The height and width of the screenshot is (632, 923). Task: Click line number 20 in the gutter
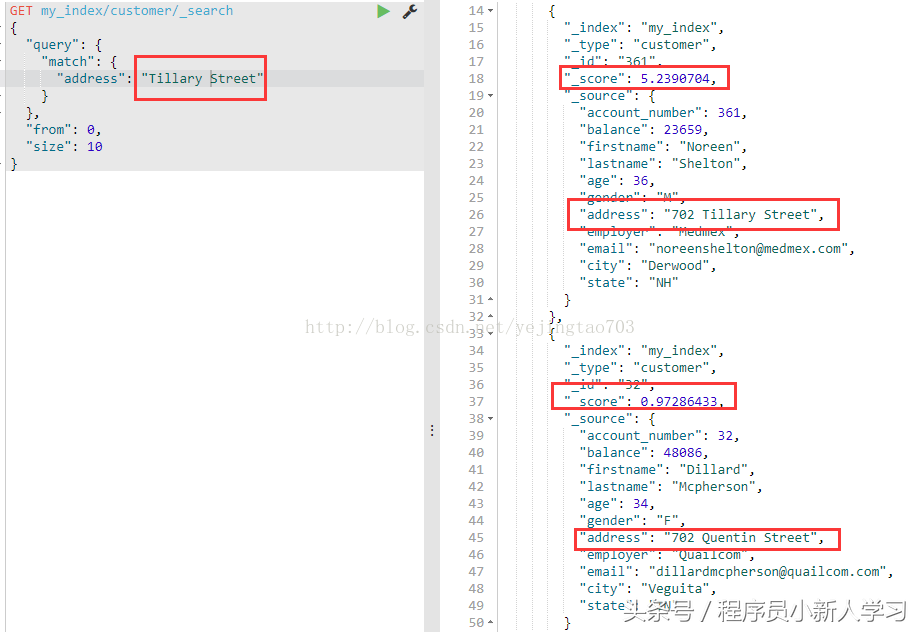[476, 112]
